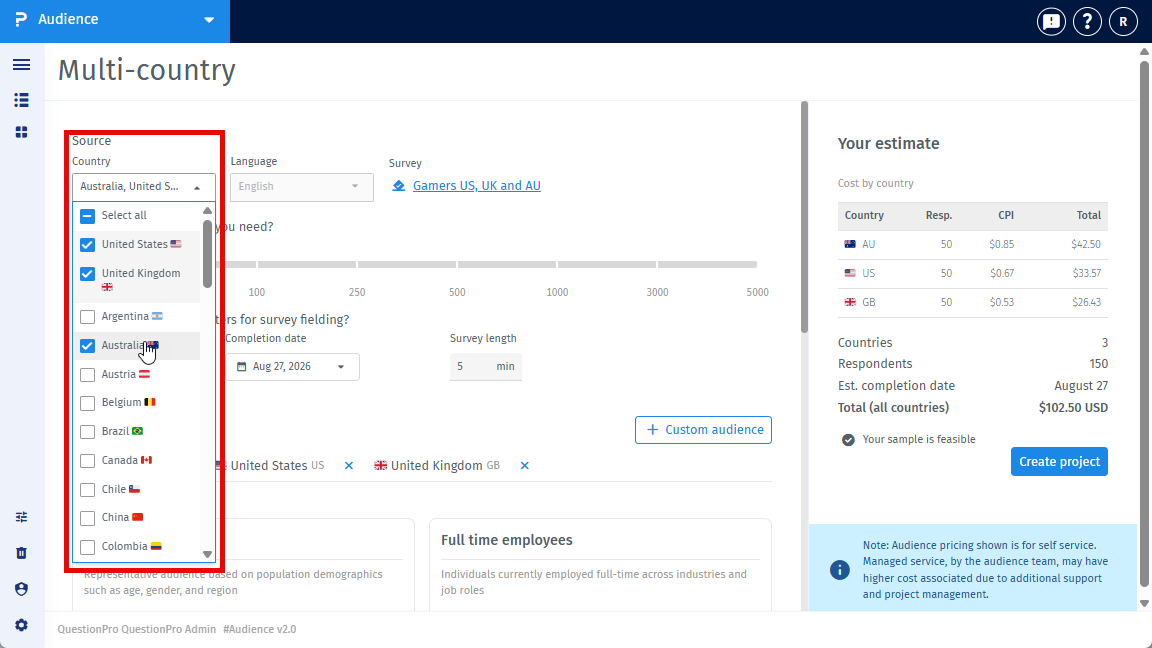The height and width of the screenshot is (648, 1152).
Task: Click the $102.50 USD total value
Action: [x=1073, y=408]
